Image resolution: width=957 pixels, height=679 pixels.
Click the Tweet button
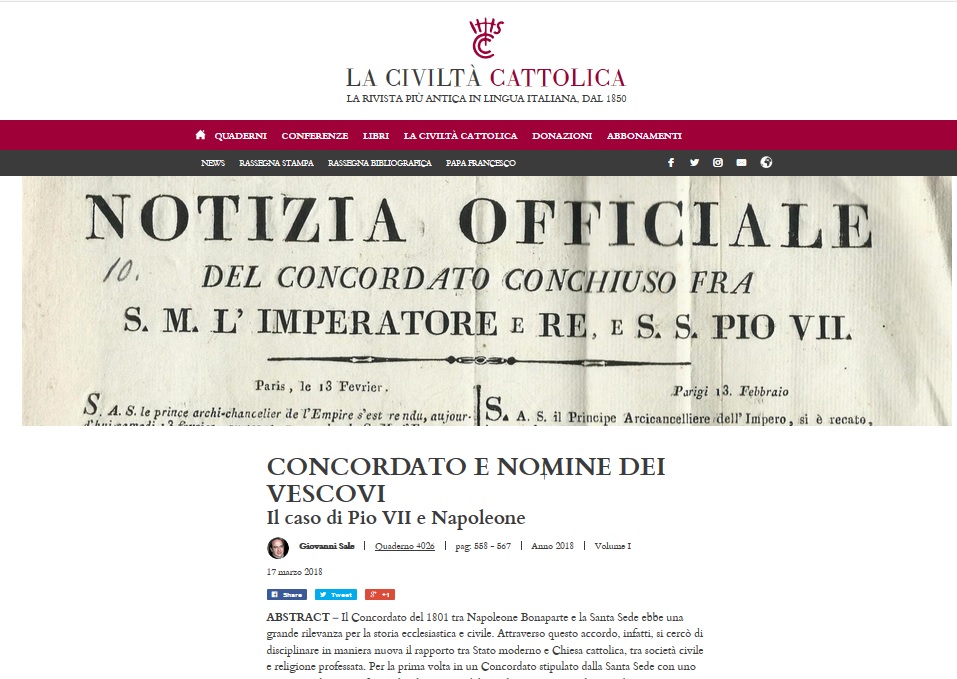(x=336, y=594)
